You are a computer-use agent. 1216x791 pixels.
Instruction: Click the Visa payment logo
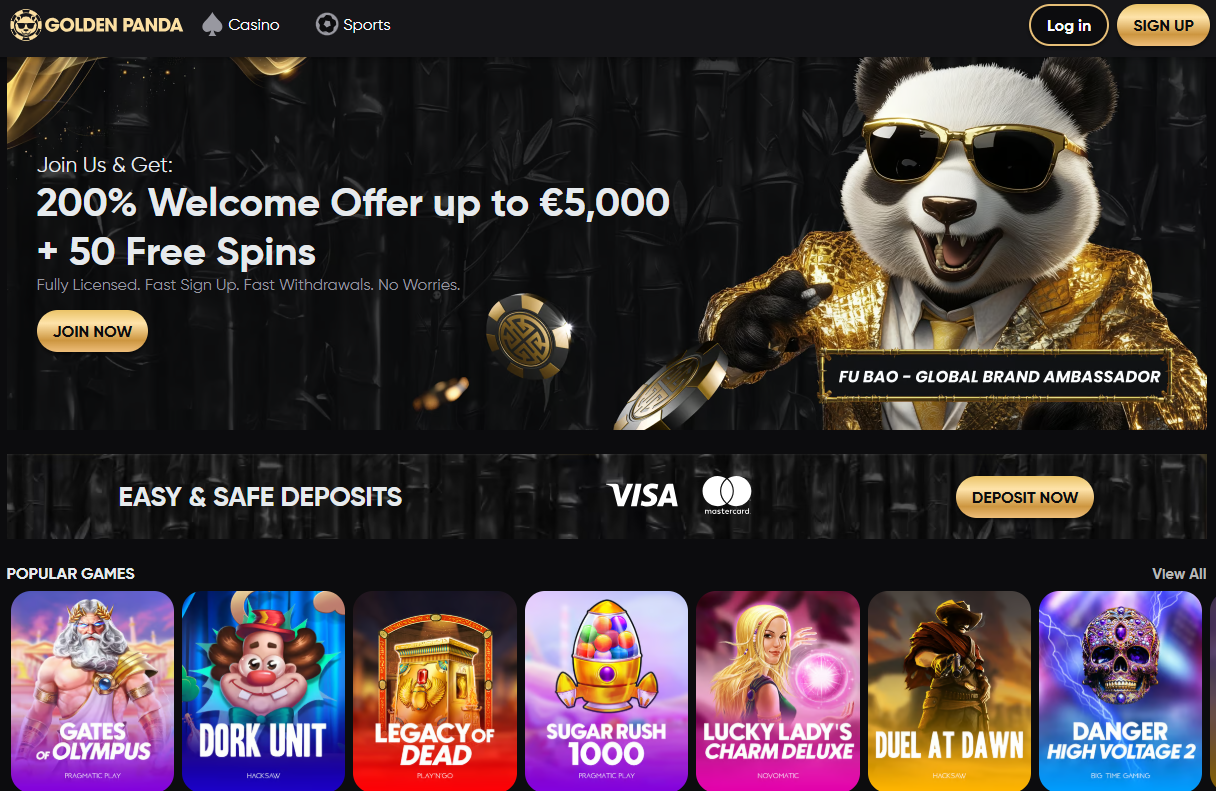[x=642, y=496]
